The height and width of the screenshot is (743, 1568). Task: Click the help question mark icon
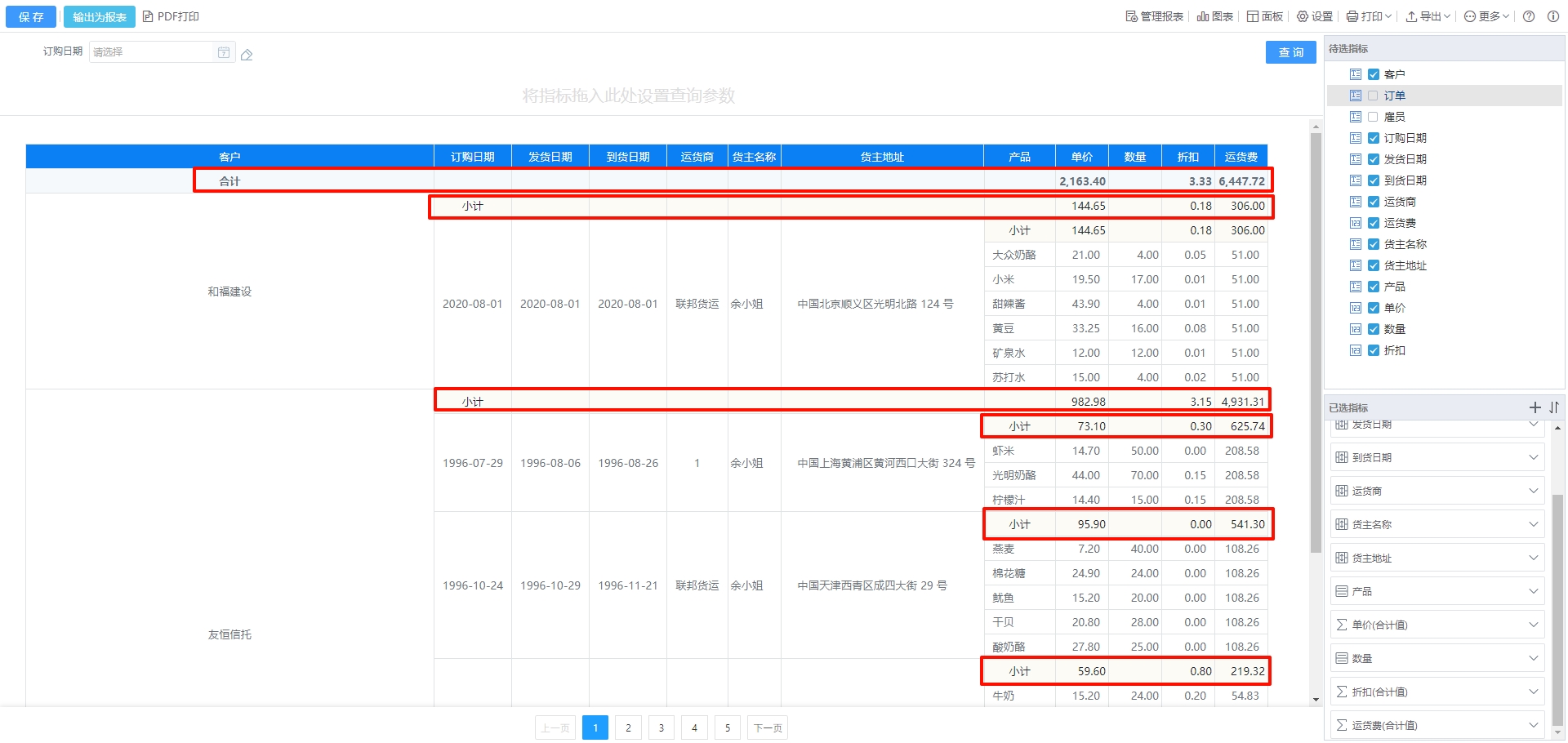point(1529,16)
